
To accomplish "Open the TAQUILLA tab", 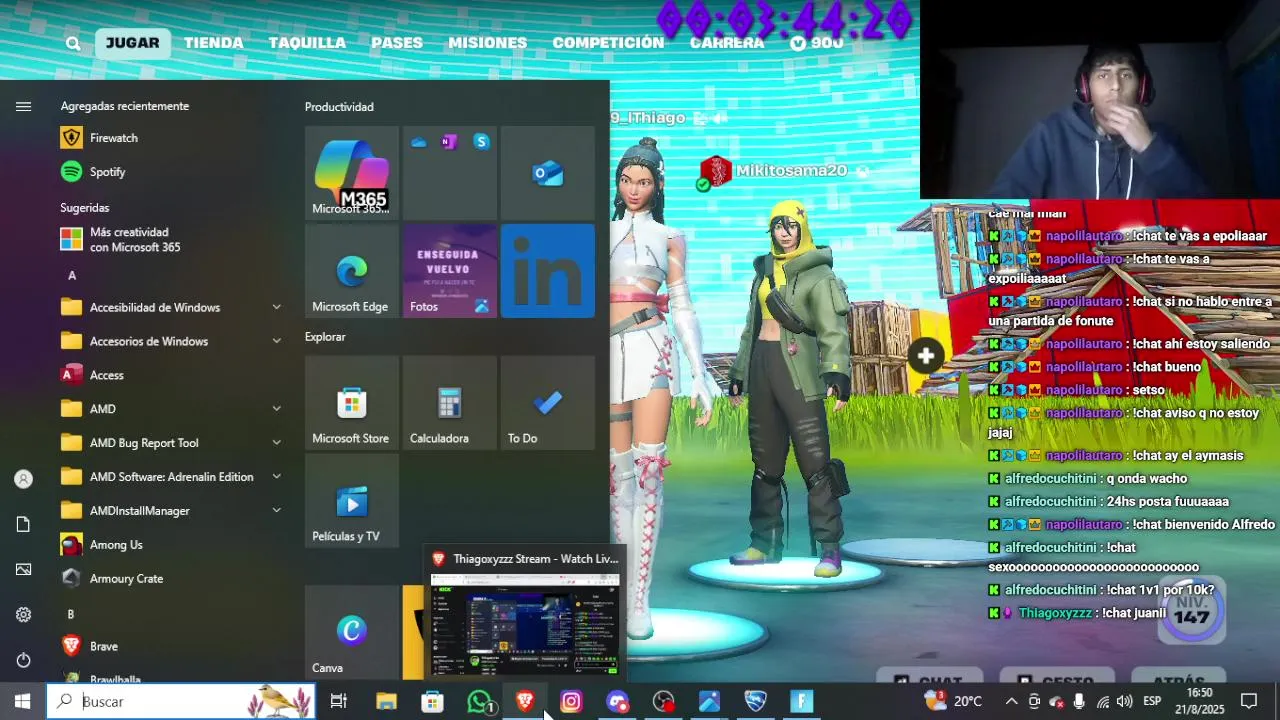I will tap(307, 43).
